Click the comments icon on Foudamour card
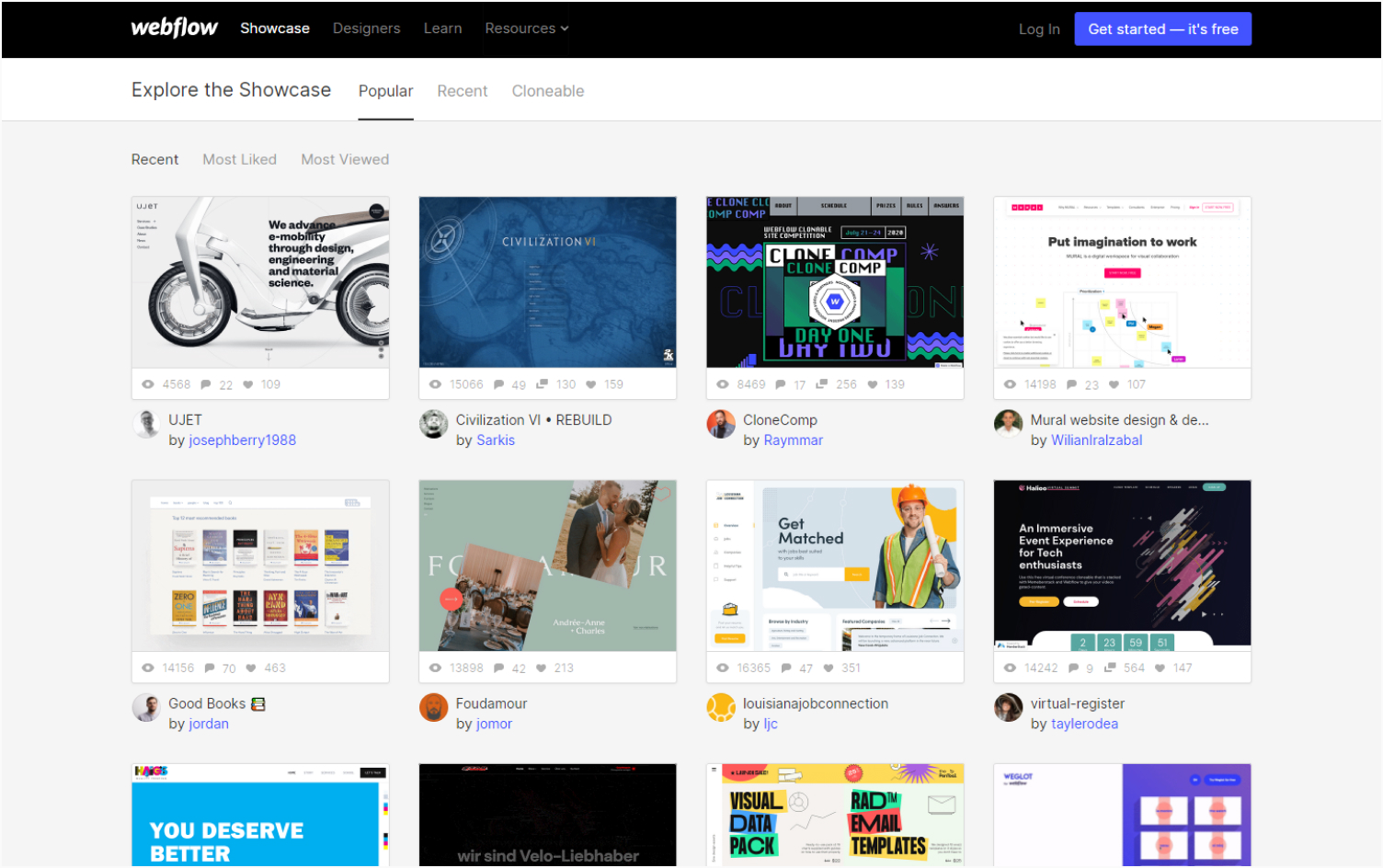The height and width of the screenshot is (868, 1383). (498, 668)
